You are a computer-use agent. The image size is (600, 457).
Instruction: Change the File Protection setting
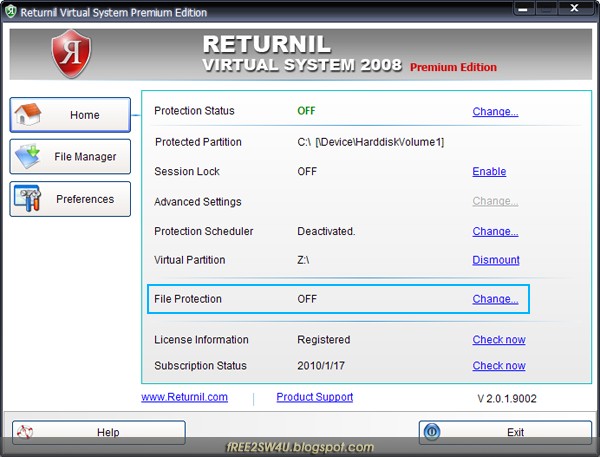click(x=495, y=299)
